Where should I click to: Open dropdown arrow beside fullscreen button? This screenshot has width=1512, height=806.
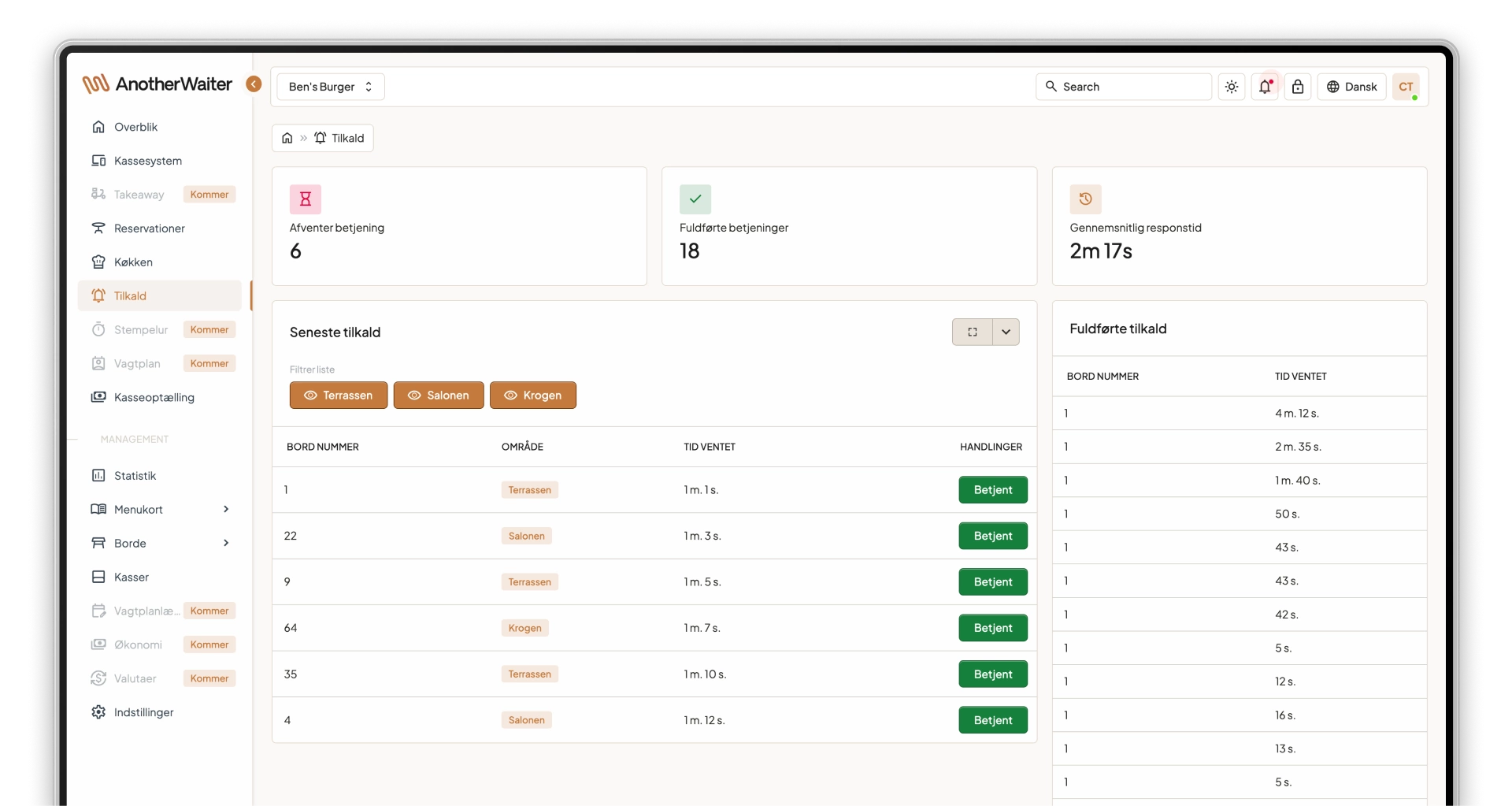pos(1006,332)
